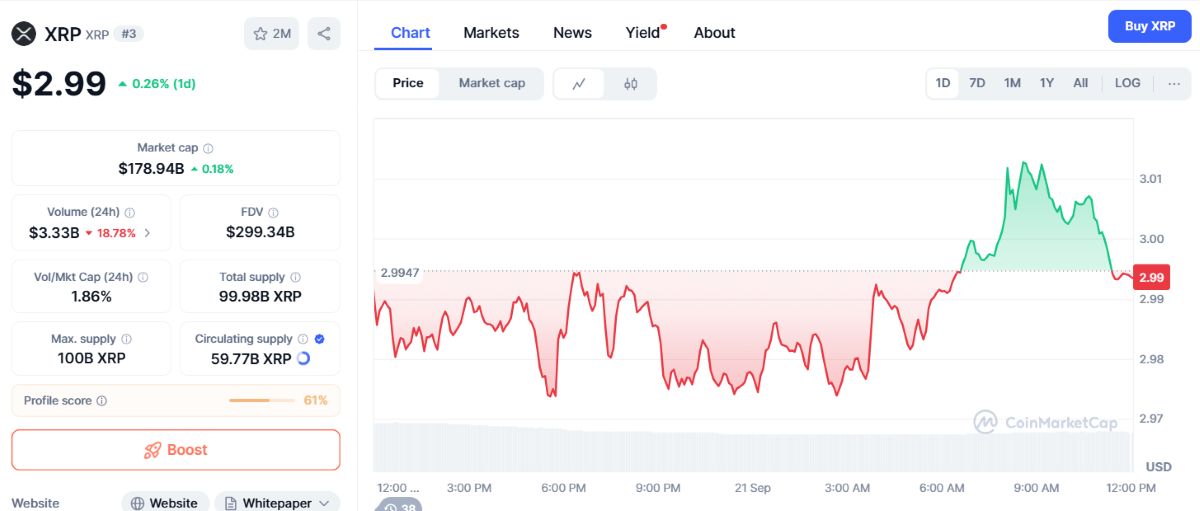Click the $178.94B market cap value
Screen dimensions: 1200x511
click(151, 169)
